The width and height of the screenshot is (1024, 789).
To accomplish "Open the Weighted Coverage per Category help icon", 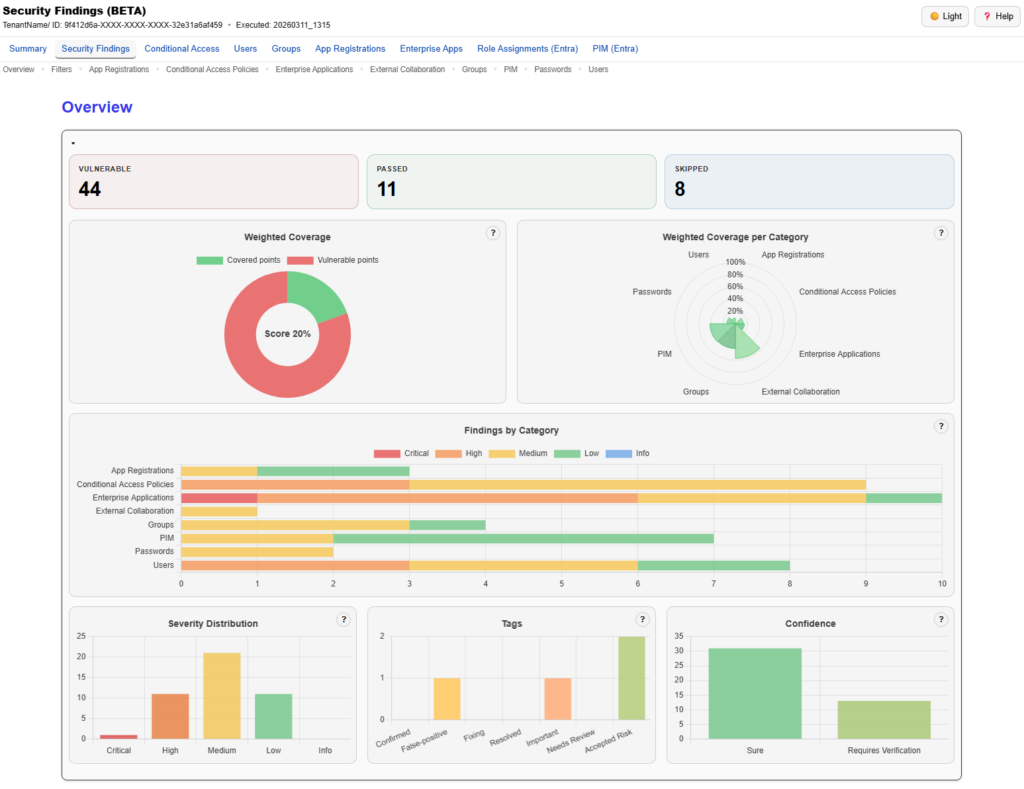I will (941, 232).
